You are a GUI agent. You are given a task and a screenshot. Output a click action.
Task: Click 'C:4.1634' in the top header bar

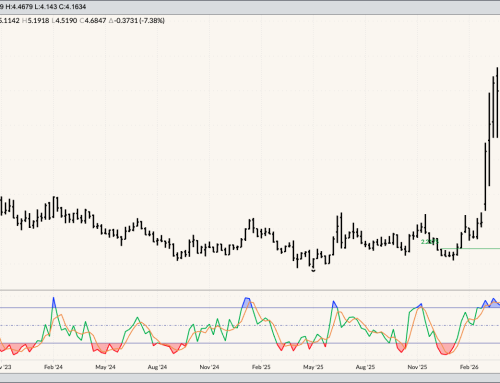[73, 6]
